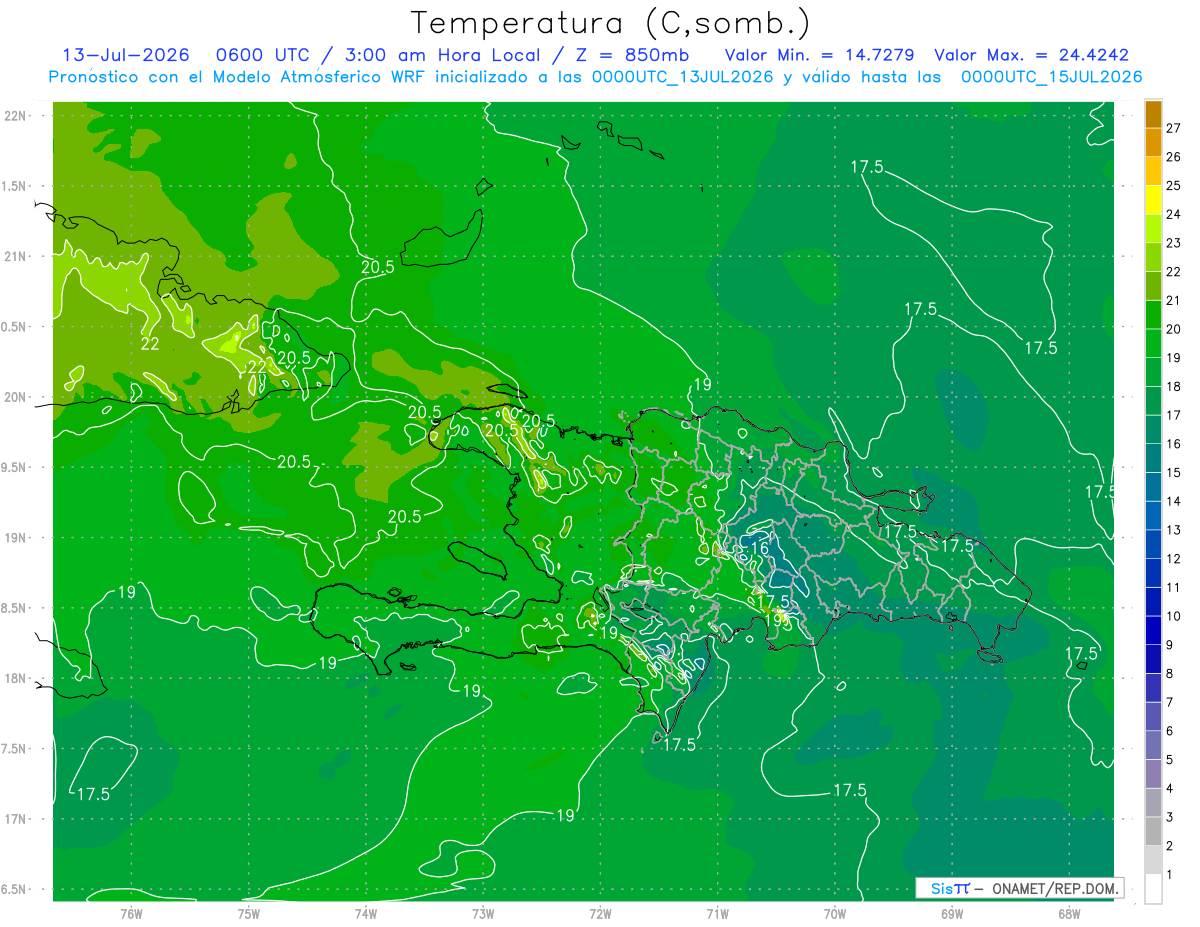The width and height of the screenshot is (1200, 927).
Task: Click legend value '12'
Action: (x=1175, y=559)
